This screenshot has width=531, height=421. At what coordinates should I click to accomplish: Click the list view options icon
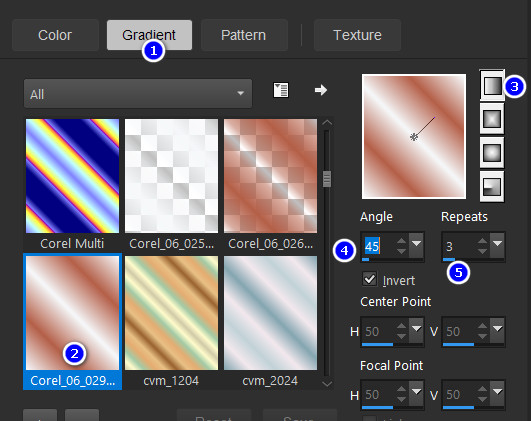[281, 90]
